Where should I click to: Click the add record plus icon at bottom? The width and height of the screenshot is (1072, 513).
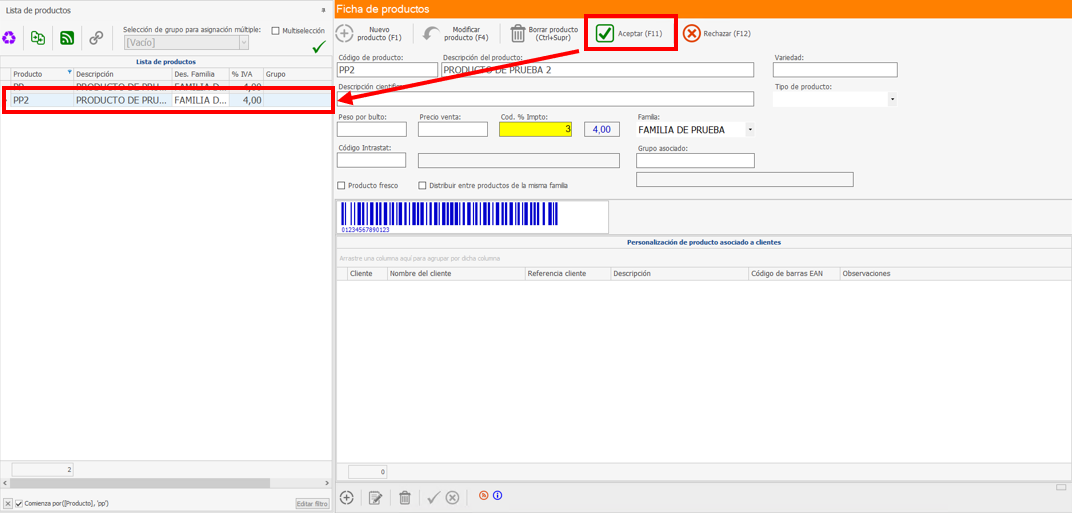[x=347, y=497]
